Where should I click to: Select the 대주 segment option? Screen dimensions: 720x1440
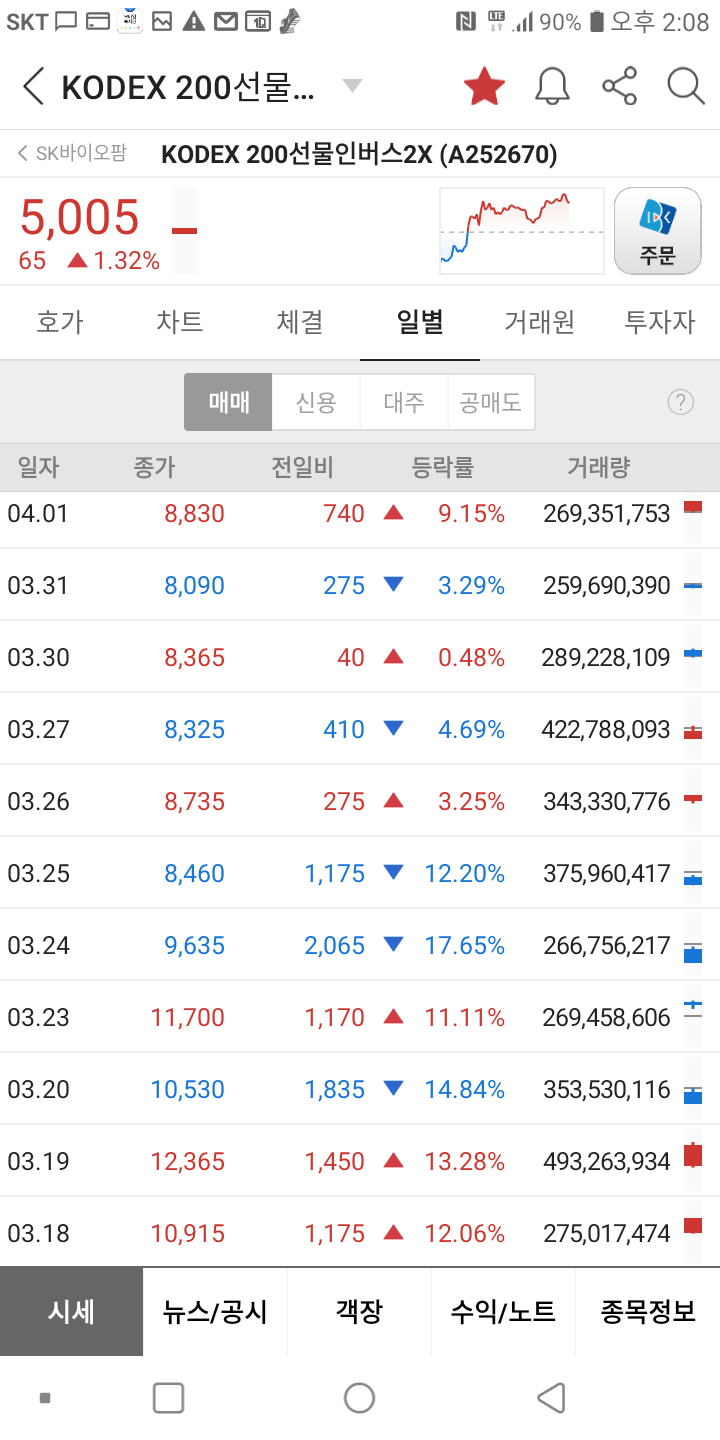404,402
